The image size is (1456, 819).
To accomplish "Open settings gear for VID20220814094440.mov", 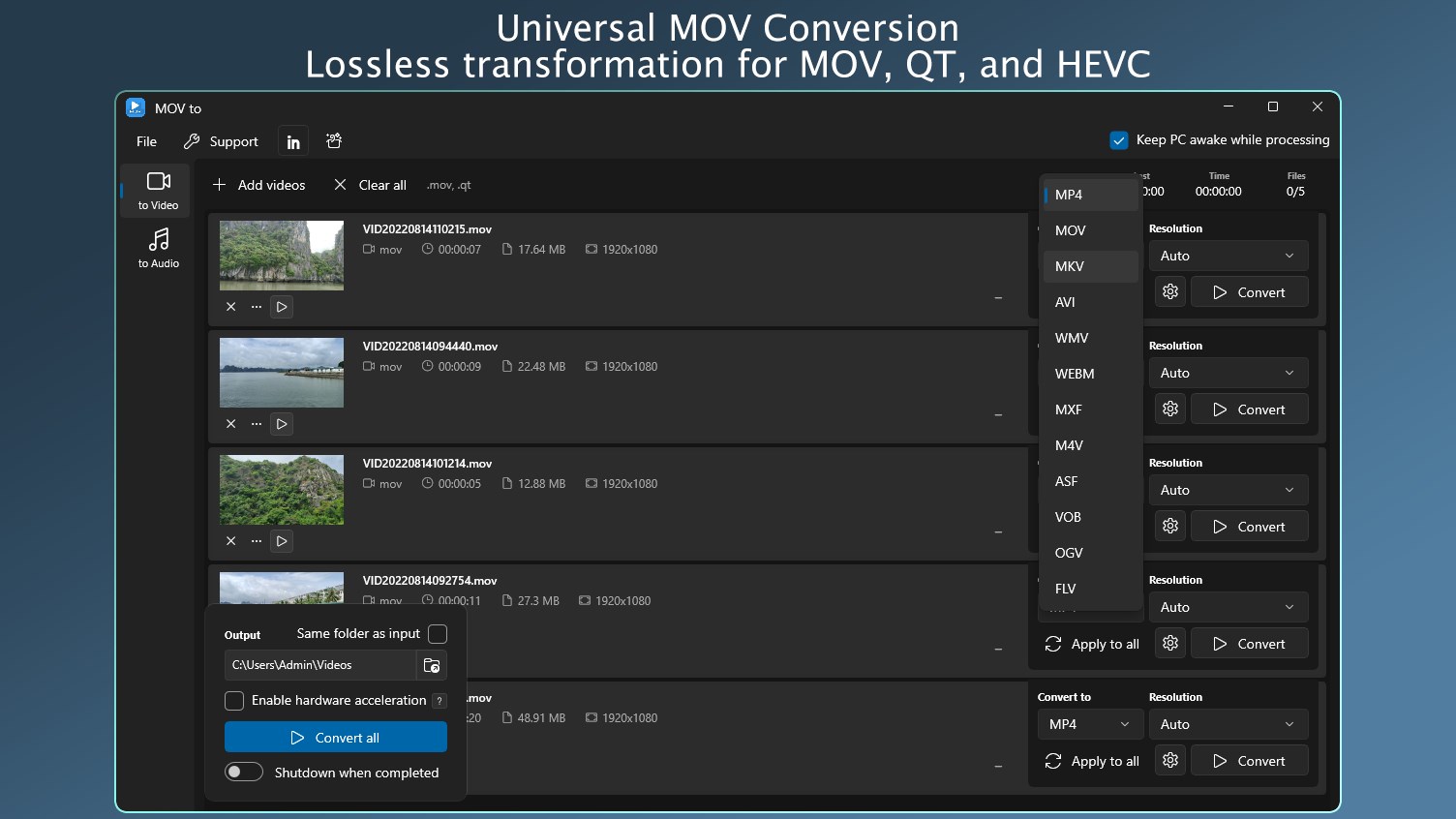I will tap(1170, 409).
